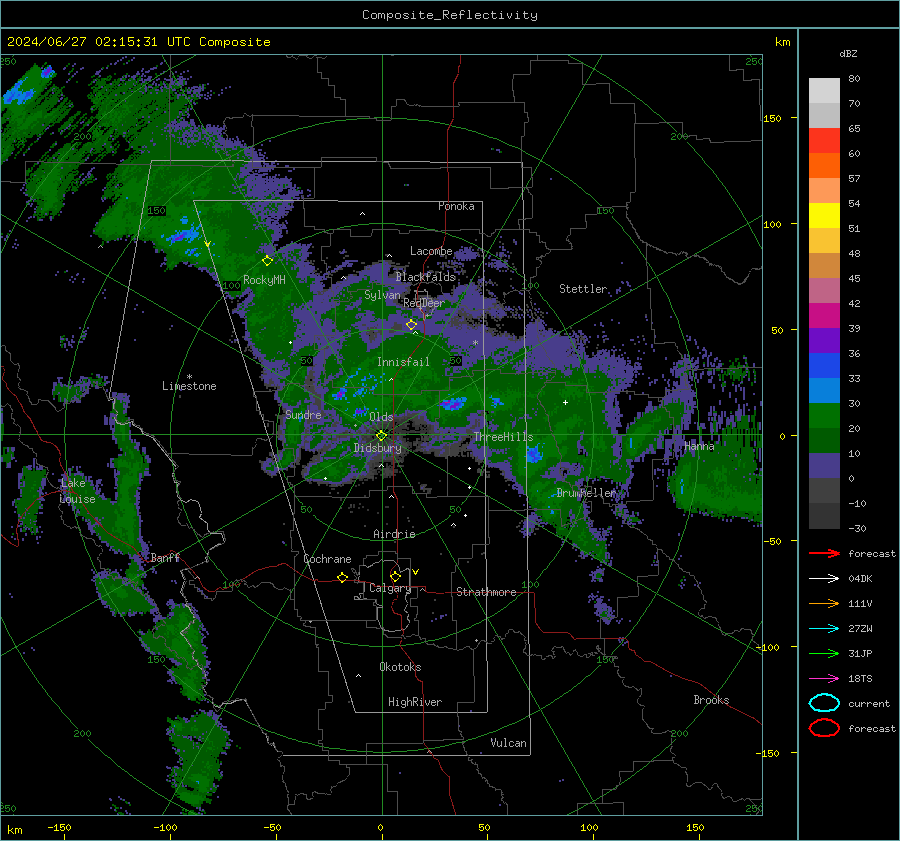Click the Stettler town label
The height and width of the screenshot is (841, 900).
tap(583, 289)
